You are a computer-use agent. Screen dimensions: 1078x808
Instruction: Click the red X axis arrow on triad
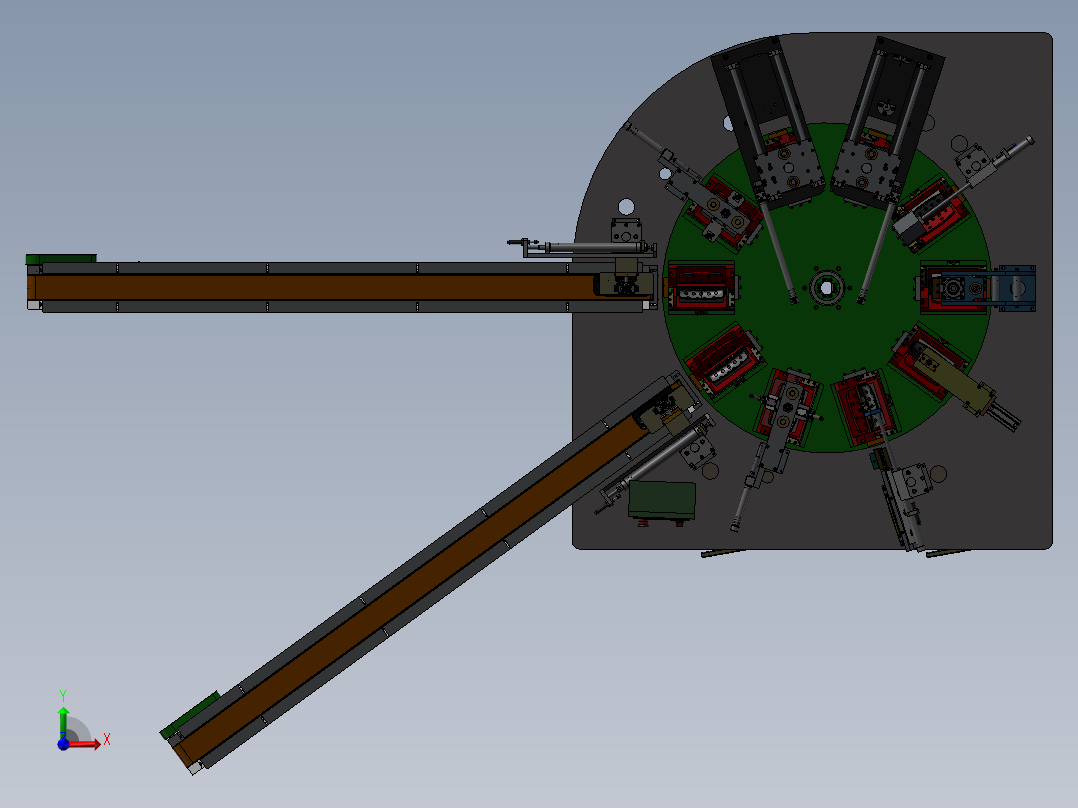point(86,743)
